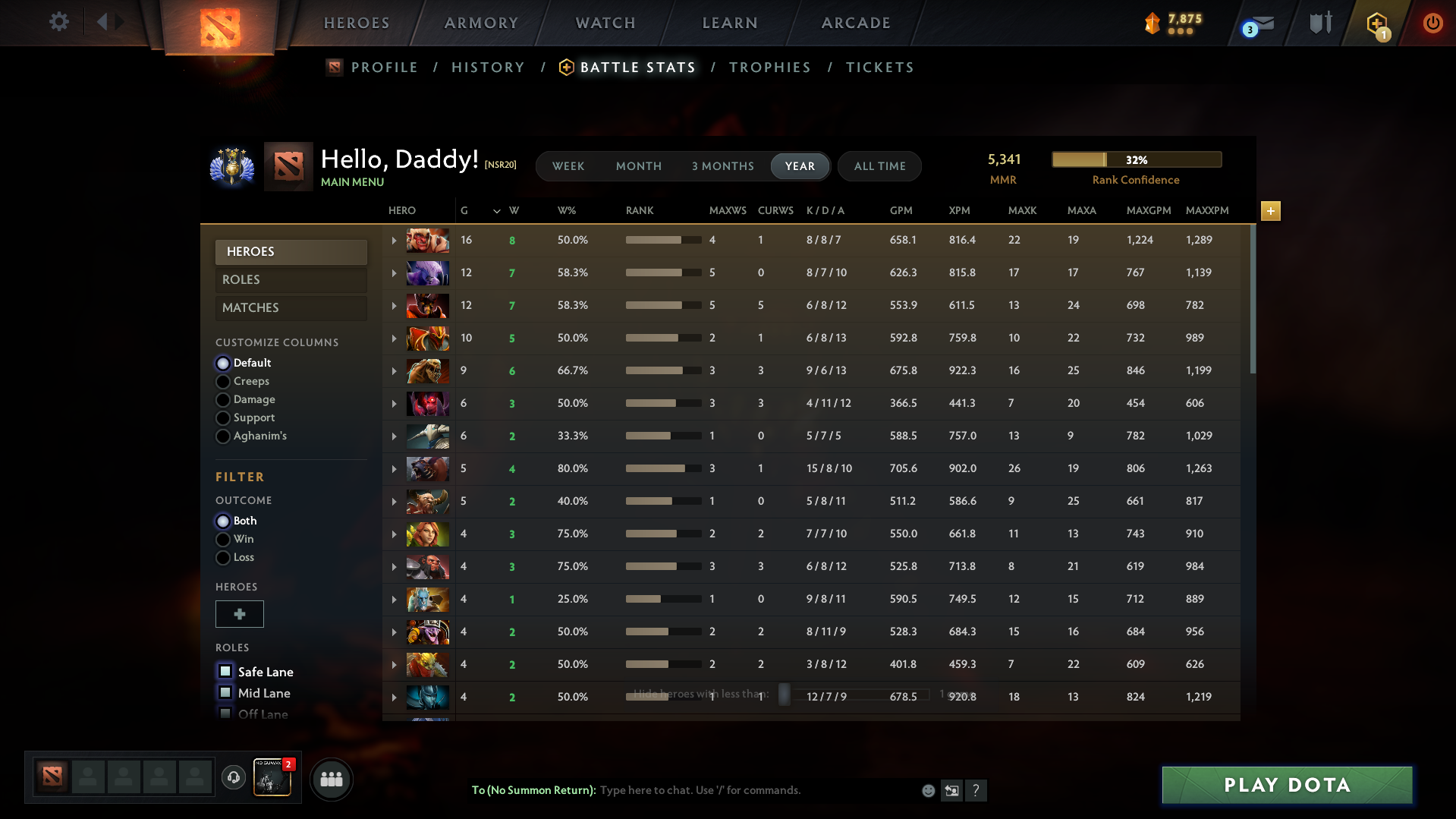Click the PLAY DOTA button
The width and height of the screenshot is (1456, 819).
click(x=1286, y=785)
